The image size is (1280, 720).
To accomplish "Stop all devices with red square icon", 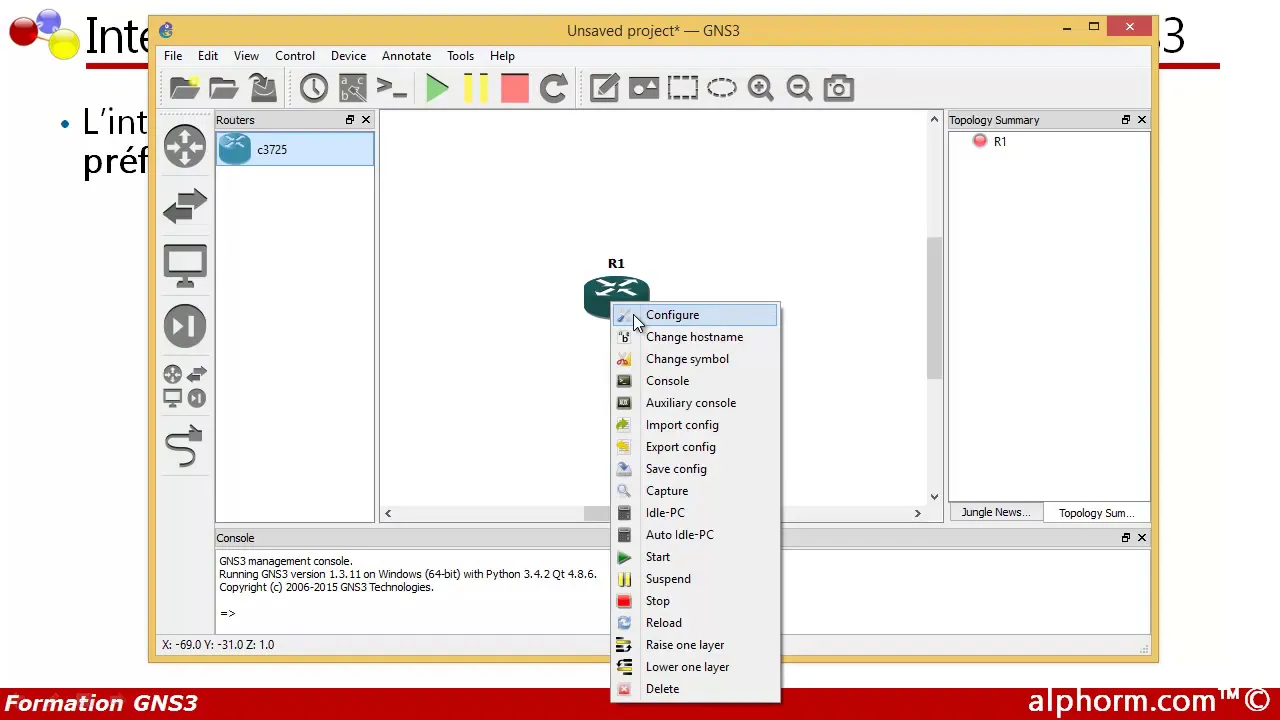I will [514, 88].
